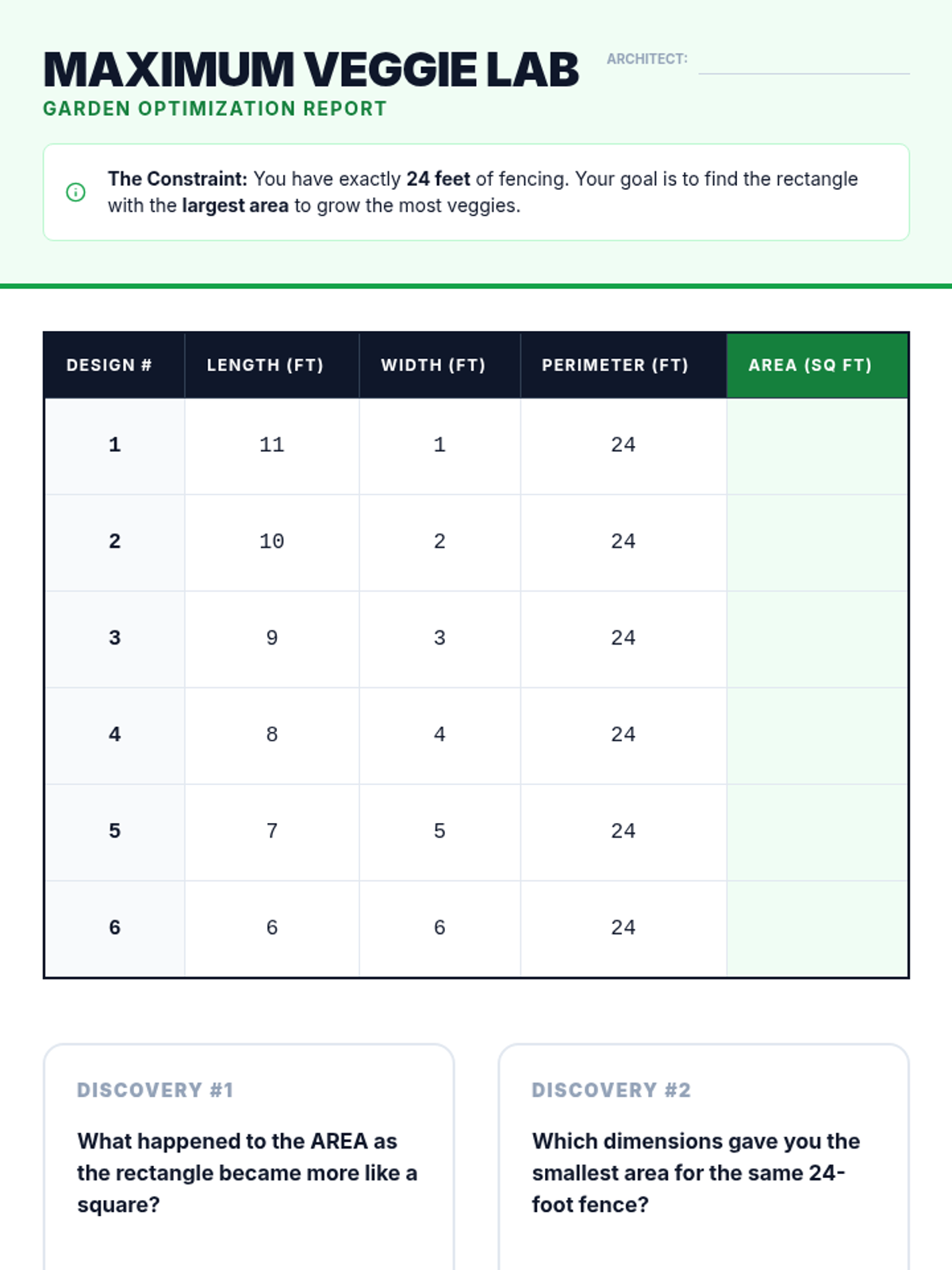Click the Architect name line field
Image resolution: width=952 pixels, height=1270 pixels.
coord(804,61)
